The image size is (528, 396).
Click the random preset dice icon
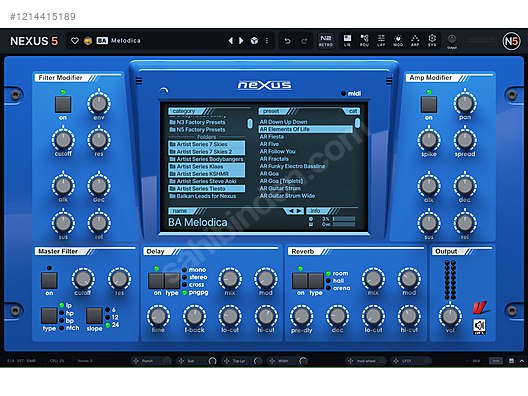tap(254, 41)
